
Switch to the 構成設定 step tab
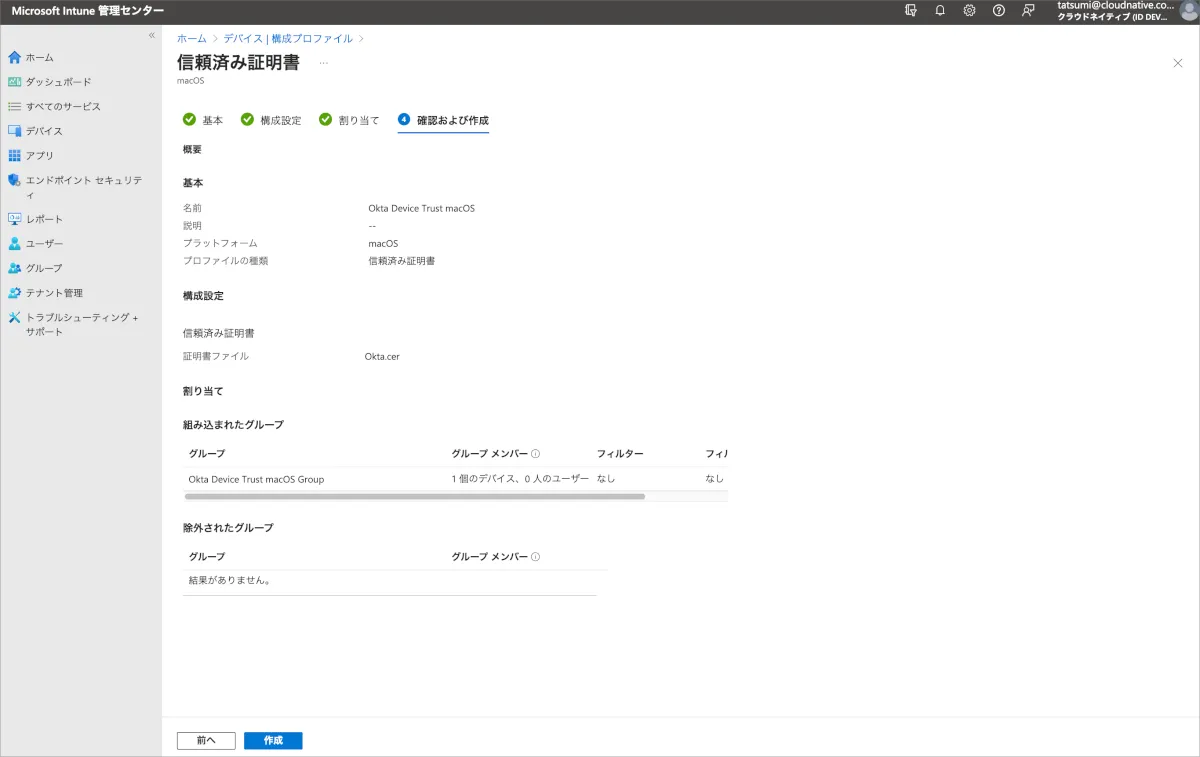(x=271, y=120)
